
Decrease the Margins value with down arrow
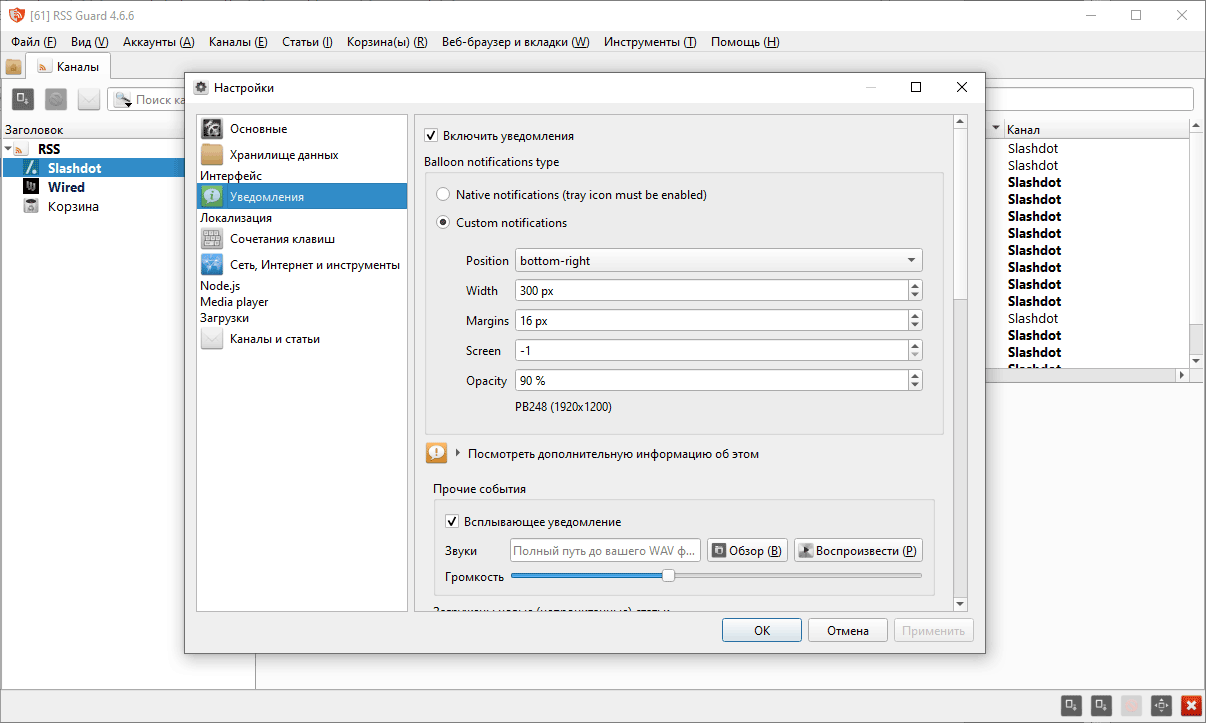click(915, 326)
